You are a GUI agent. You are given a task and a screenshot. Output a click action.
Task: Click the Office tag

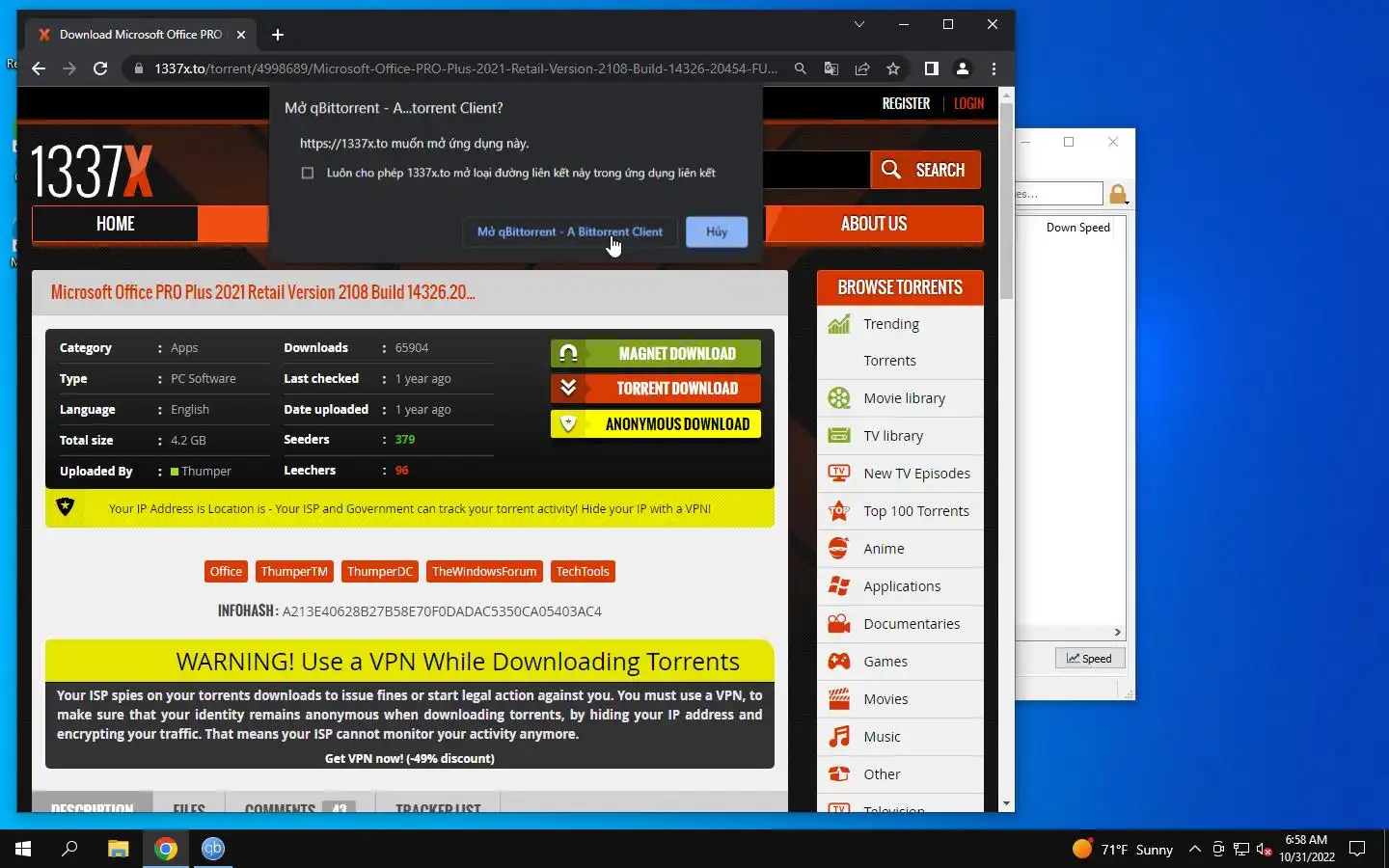pos(226,572)
